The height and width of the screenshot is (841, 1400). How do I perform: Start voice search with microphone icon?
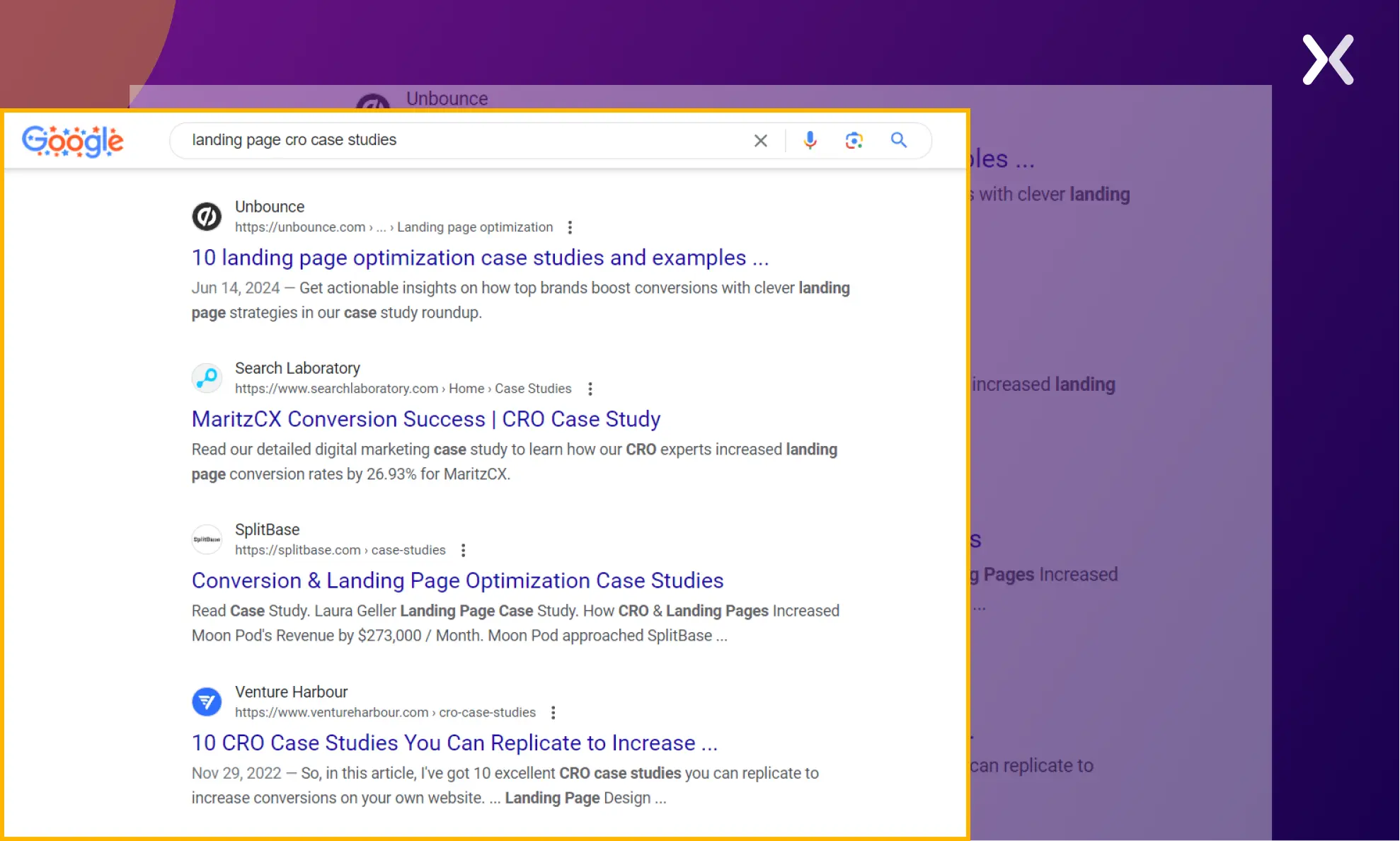click(810, 140)
